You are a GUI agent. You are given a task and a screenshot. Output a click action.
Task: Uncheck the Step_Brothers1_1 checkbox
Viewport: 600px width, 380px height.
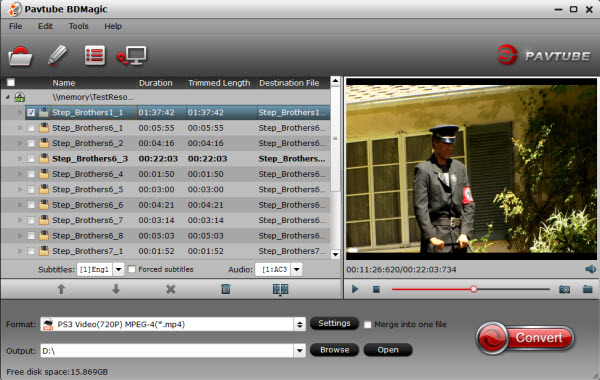tap(31, 113)
